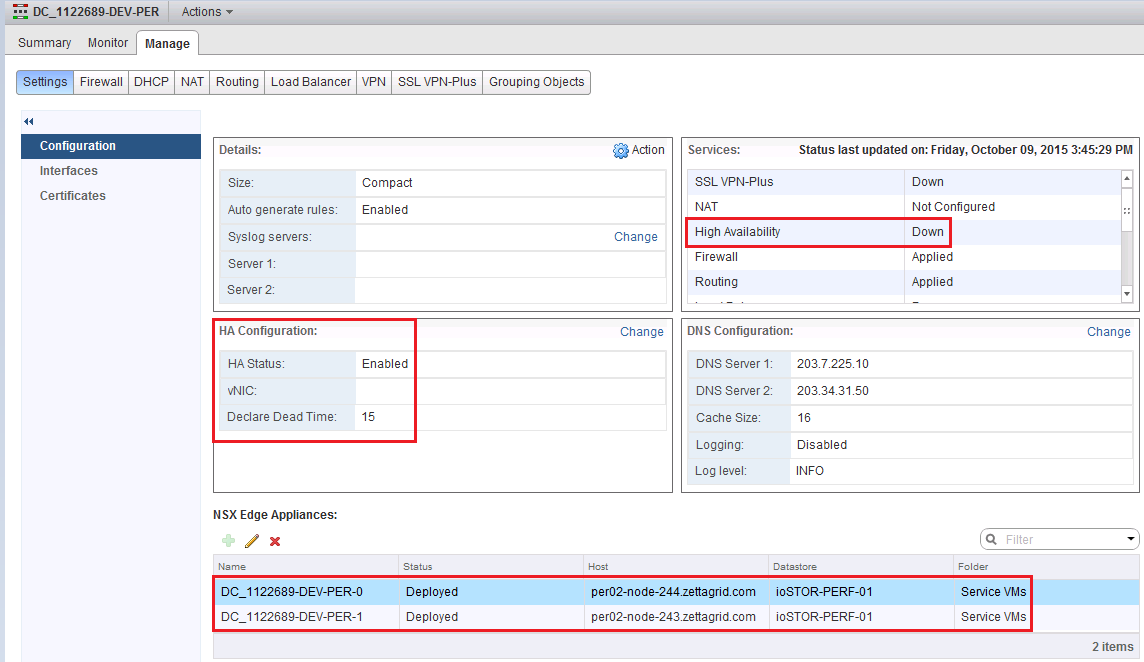This screenshot has height=662, width=1144.
Task: Click the NAT Not Configured service row
Action: click(904, 207)
